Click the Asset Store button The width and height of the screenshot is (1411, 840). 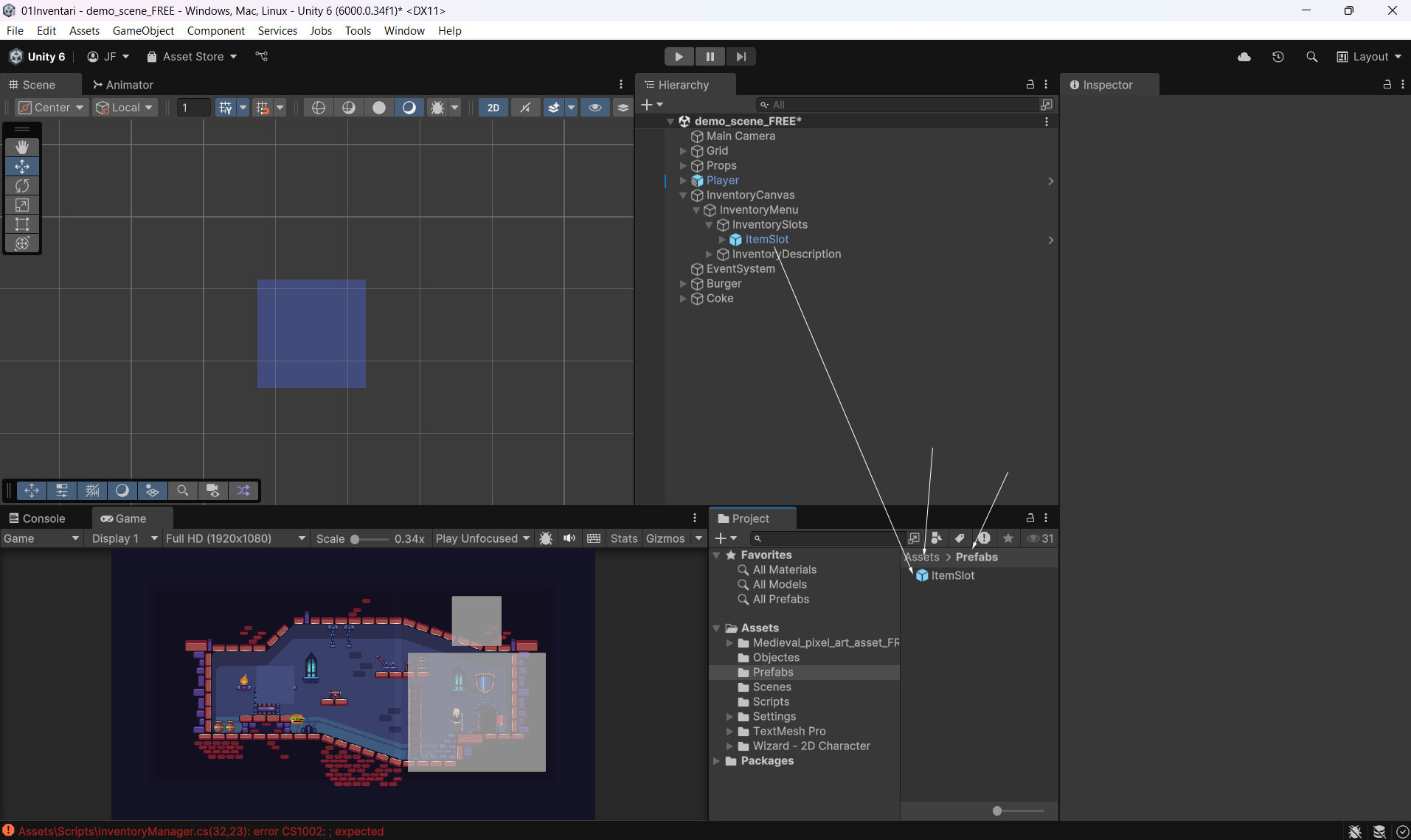pos(192,57)
